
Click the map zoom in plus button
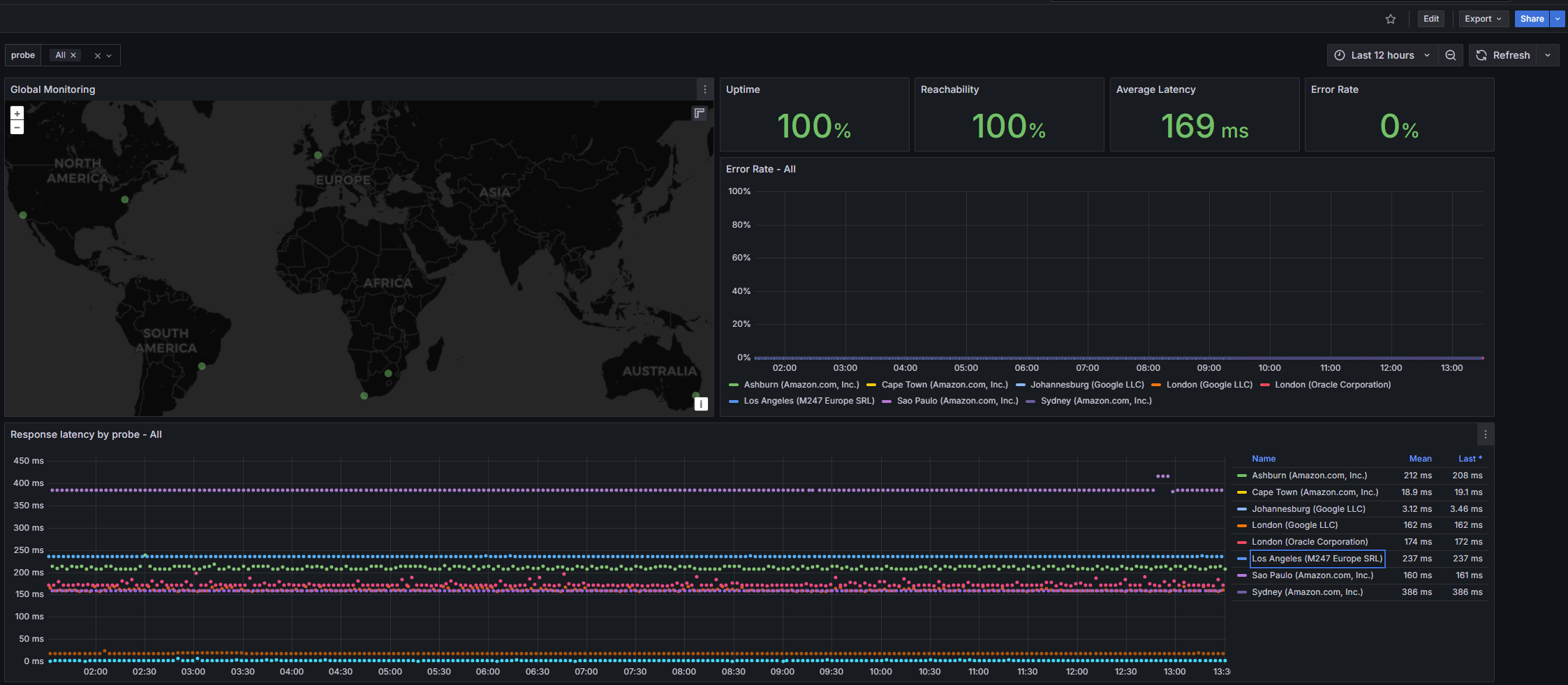[x=17, y=113]
